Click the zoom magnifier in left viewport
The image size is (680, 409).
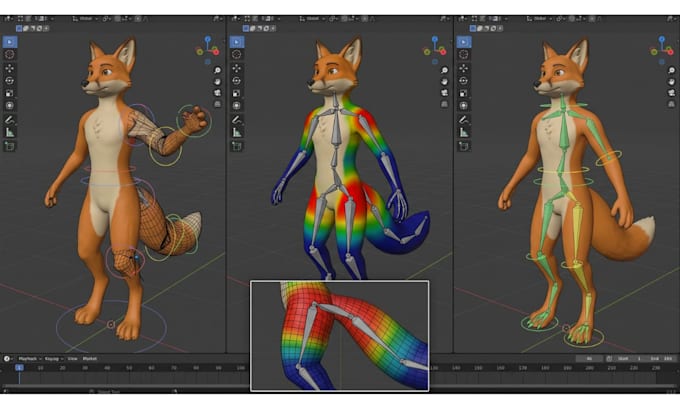click(x=217, y=70)
